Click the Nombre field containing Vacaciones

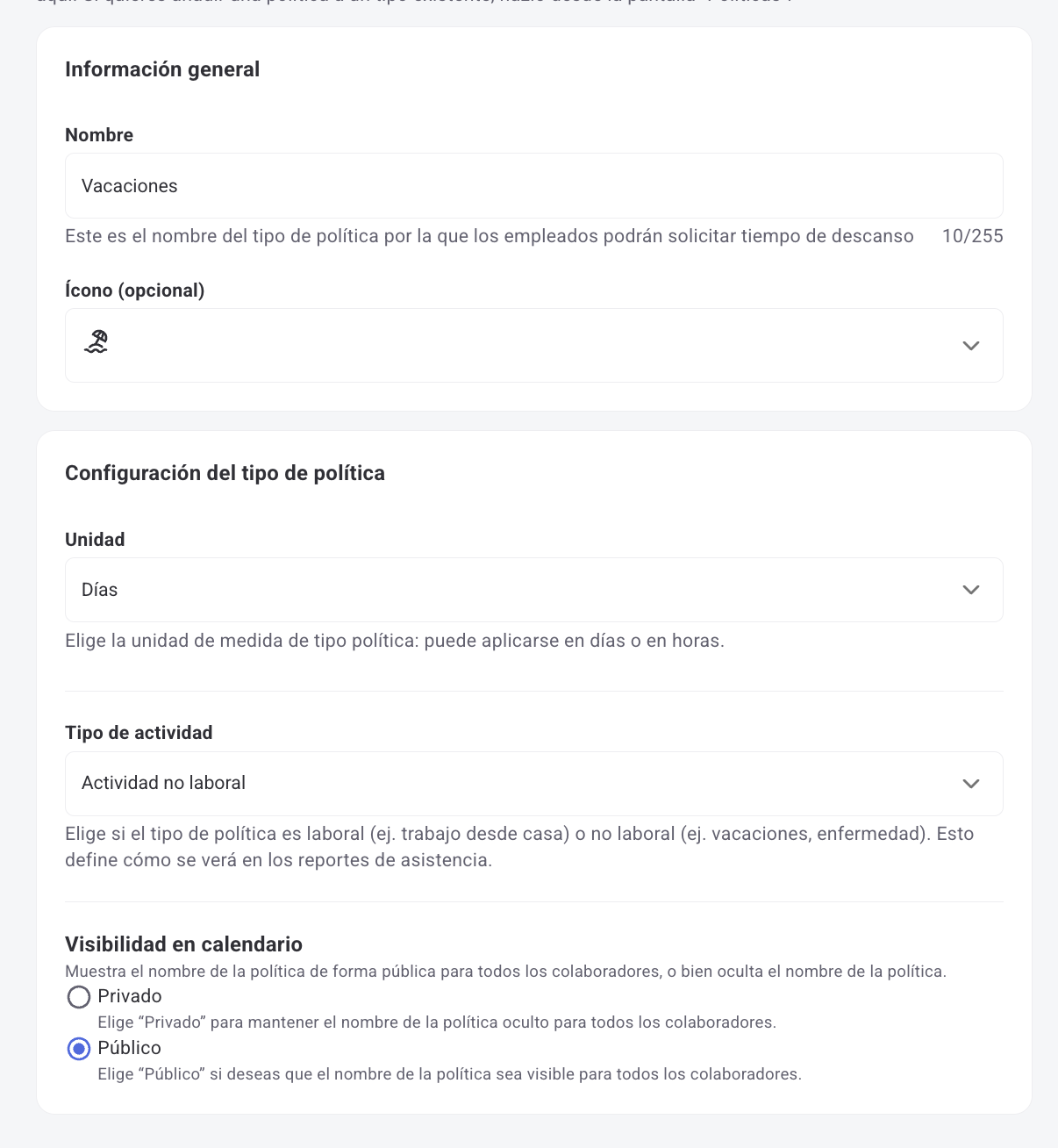click(533, 186)
